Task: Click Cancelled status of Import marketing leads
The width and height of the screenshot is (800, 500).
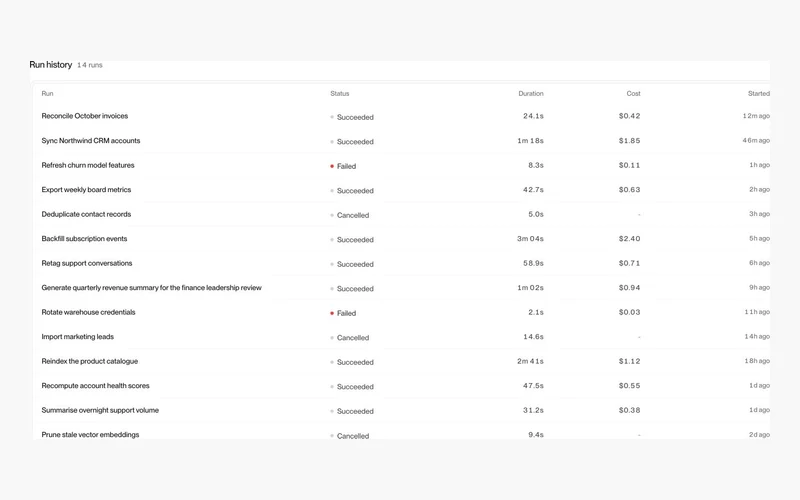Action: tap(349, 337)
